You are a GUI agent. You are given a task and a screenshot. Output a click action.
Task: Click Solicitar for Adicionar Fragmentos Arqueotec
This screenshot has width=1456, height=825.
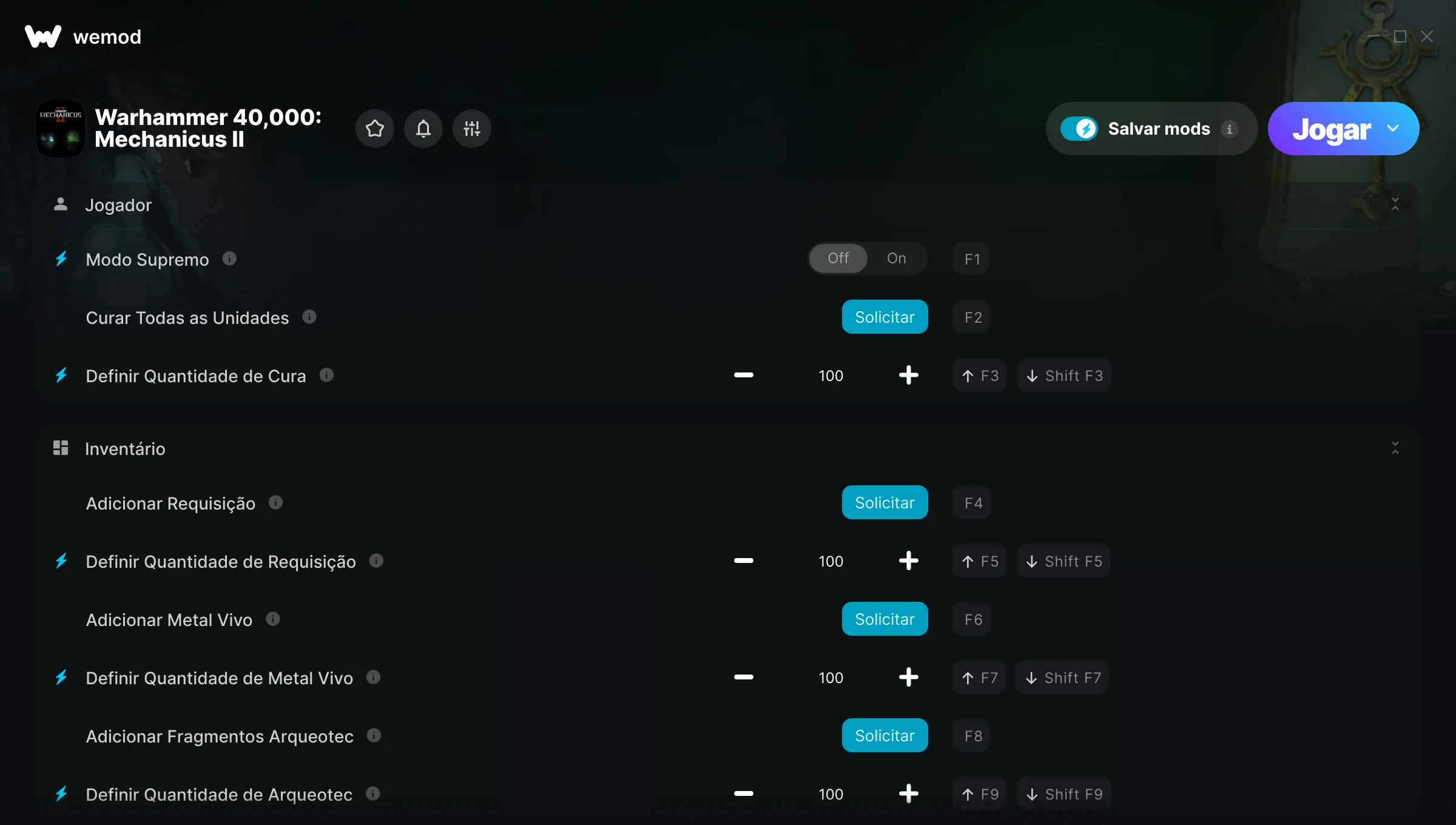[885, 735]
